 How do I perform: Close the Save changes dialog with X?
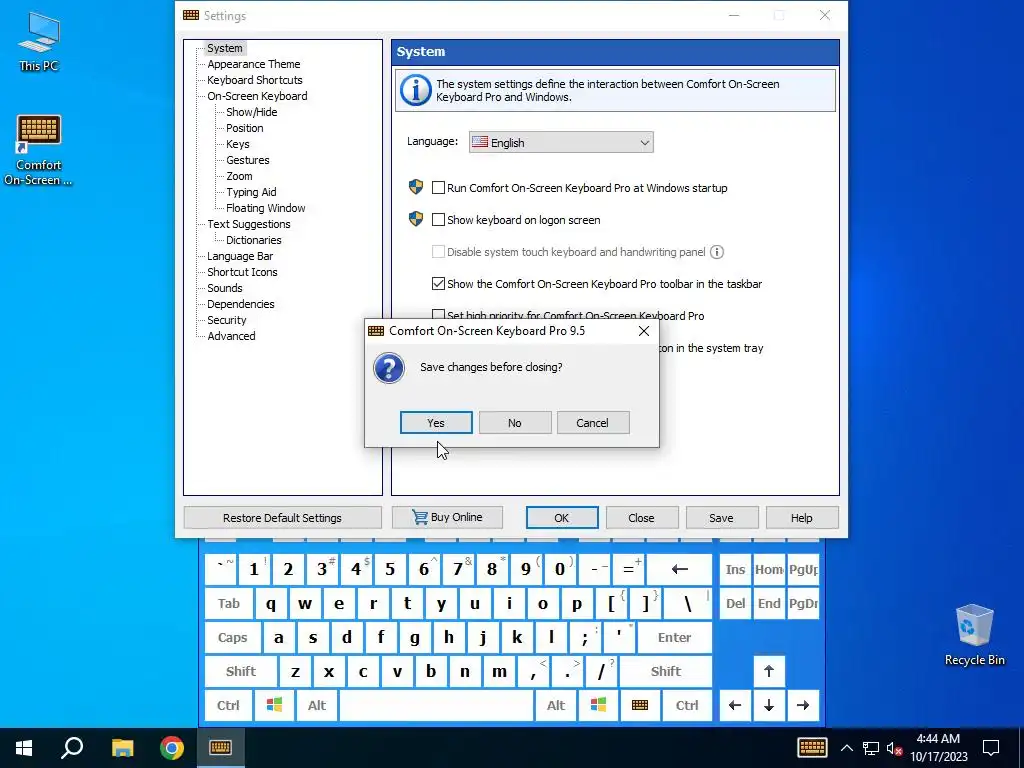644,331
